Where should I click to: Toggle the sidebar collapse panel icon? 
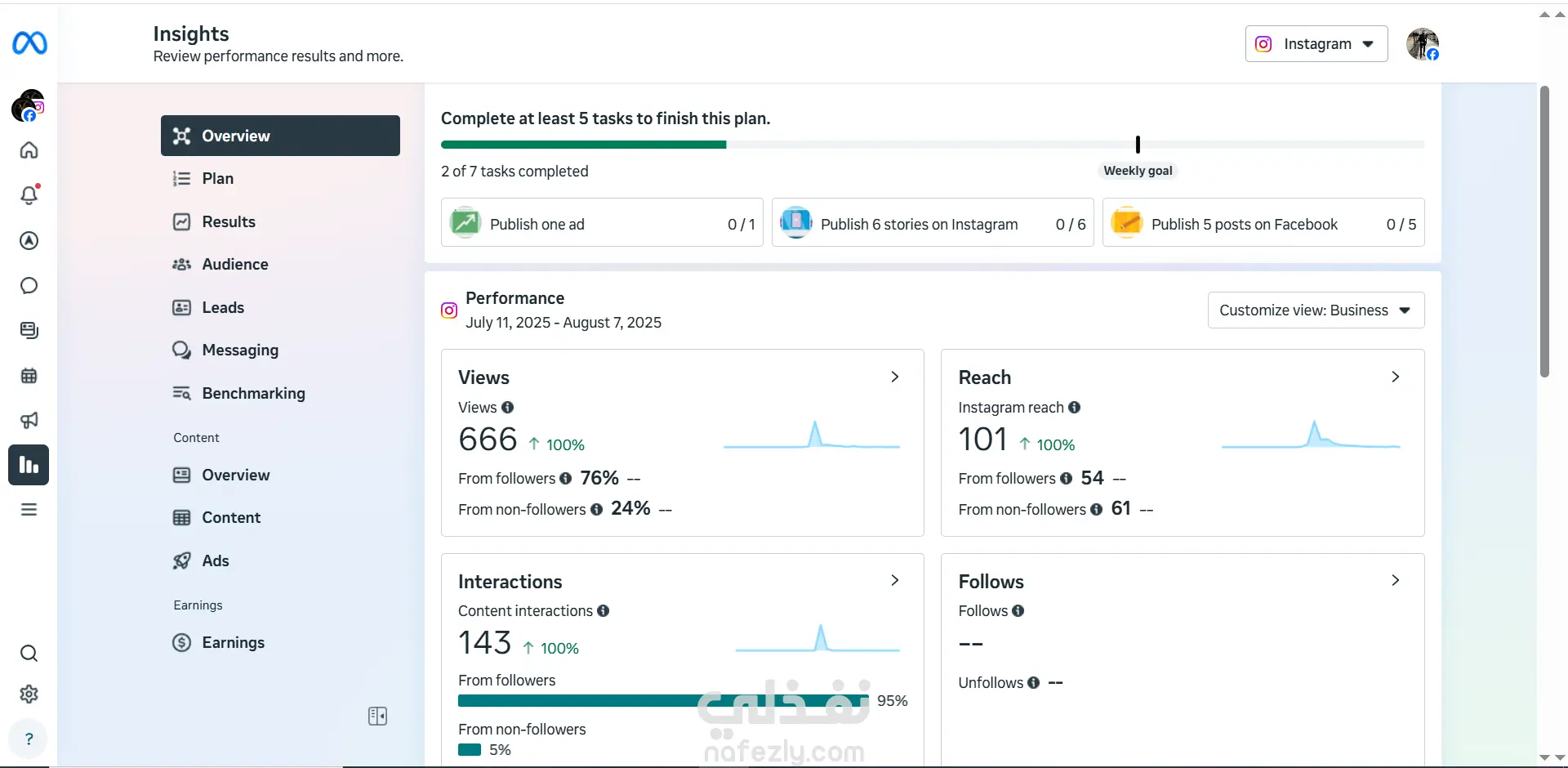pyautogui.click(x=377, y=717)
